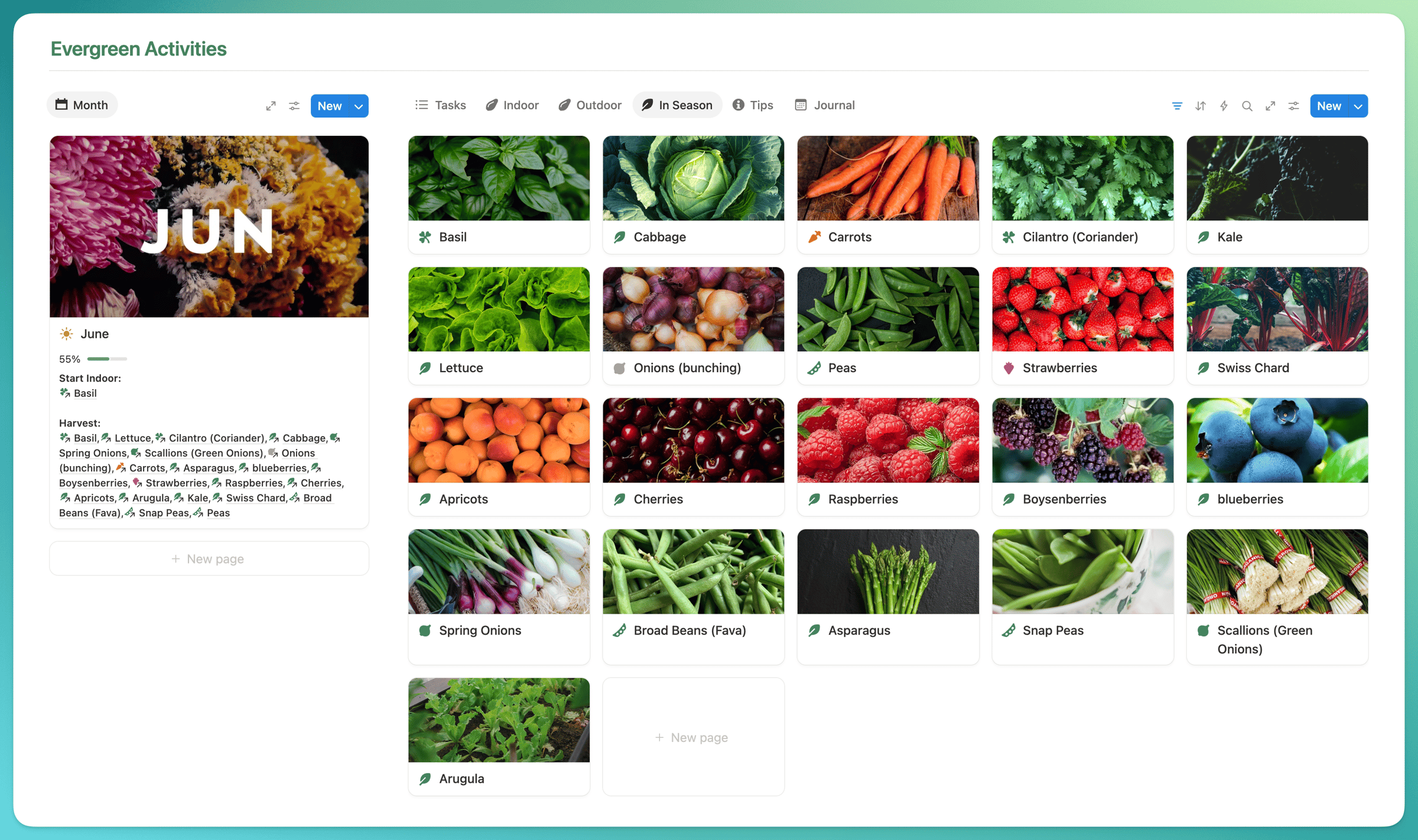Open Basil link under Start Indoor

click(x=85, y=393)
